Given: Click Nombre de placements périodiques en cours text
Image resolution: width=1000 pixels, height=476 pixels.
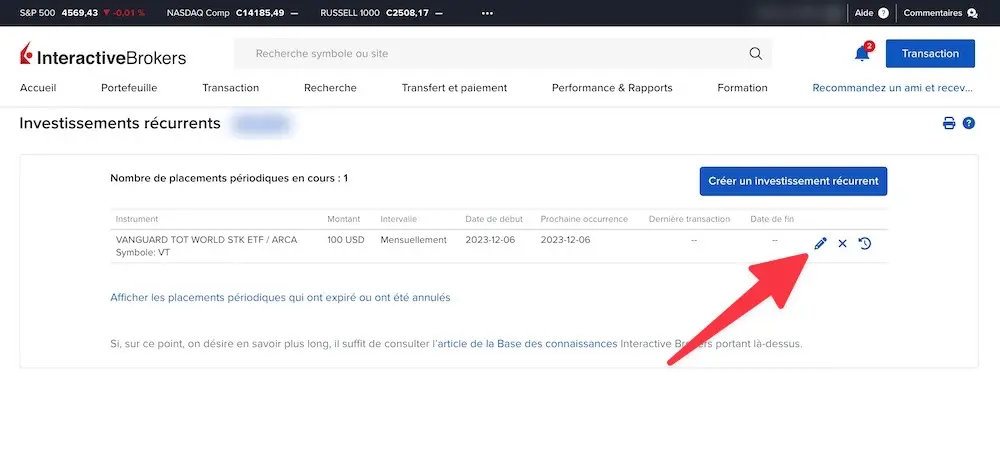Looking at the screenshot, I should point(229,179).
